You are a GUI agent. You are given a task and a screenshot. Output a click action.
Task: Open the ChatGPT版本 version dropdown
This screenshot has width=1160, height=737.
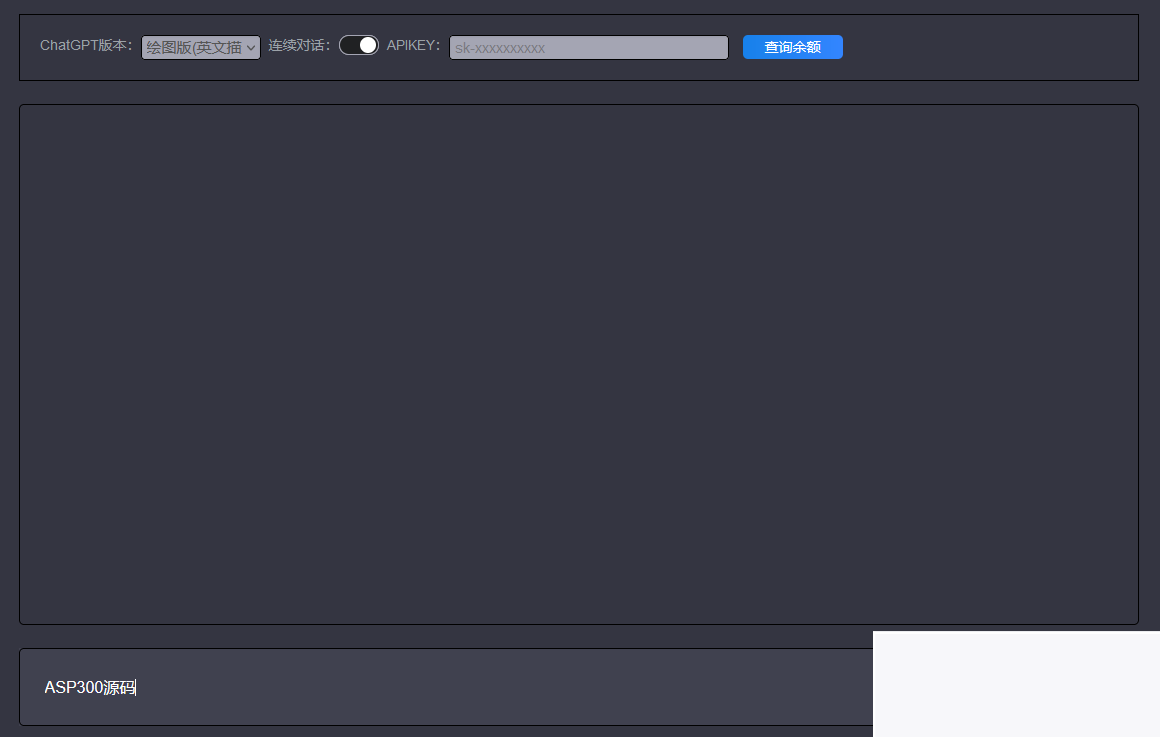(201, 47)
